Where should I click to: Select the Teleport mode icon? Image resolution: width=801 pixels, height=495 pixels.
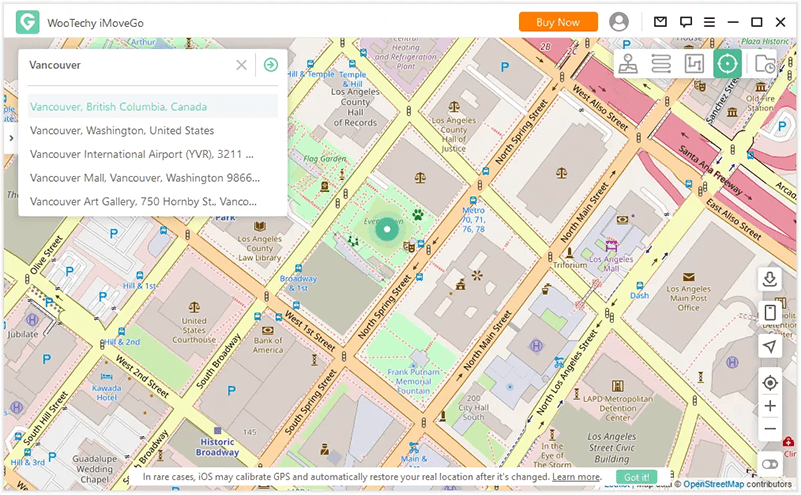[727, 64]
